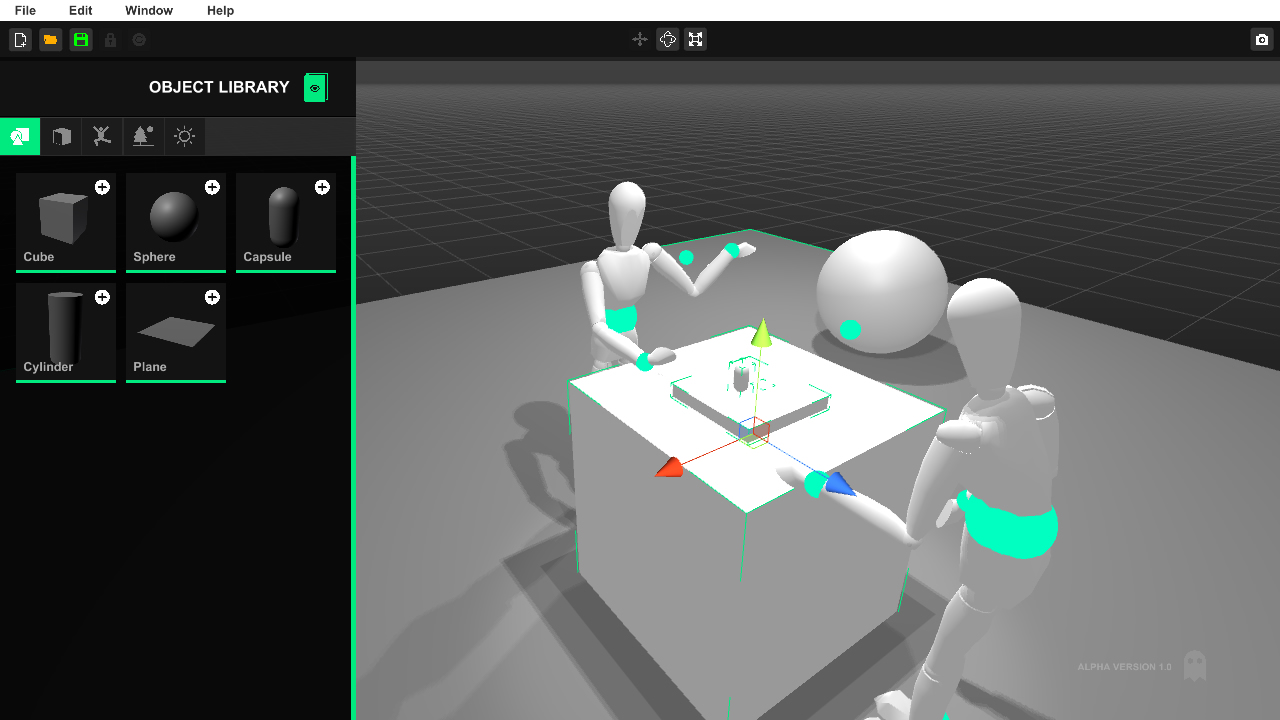
Task: Toggle the scene lock icon
Action: click(109, 39)
